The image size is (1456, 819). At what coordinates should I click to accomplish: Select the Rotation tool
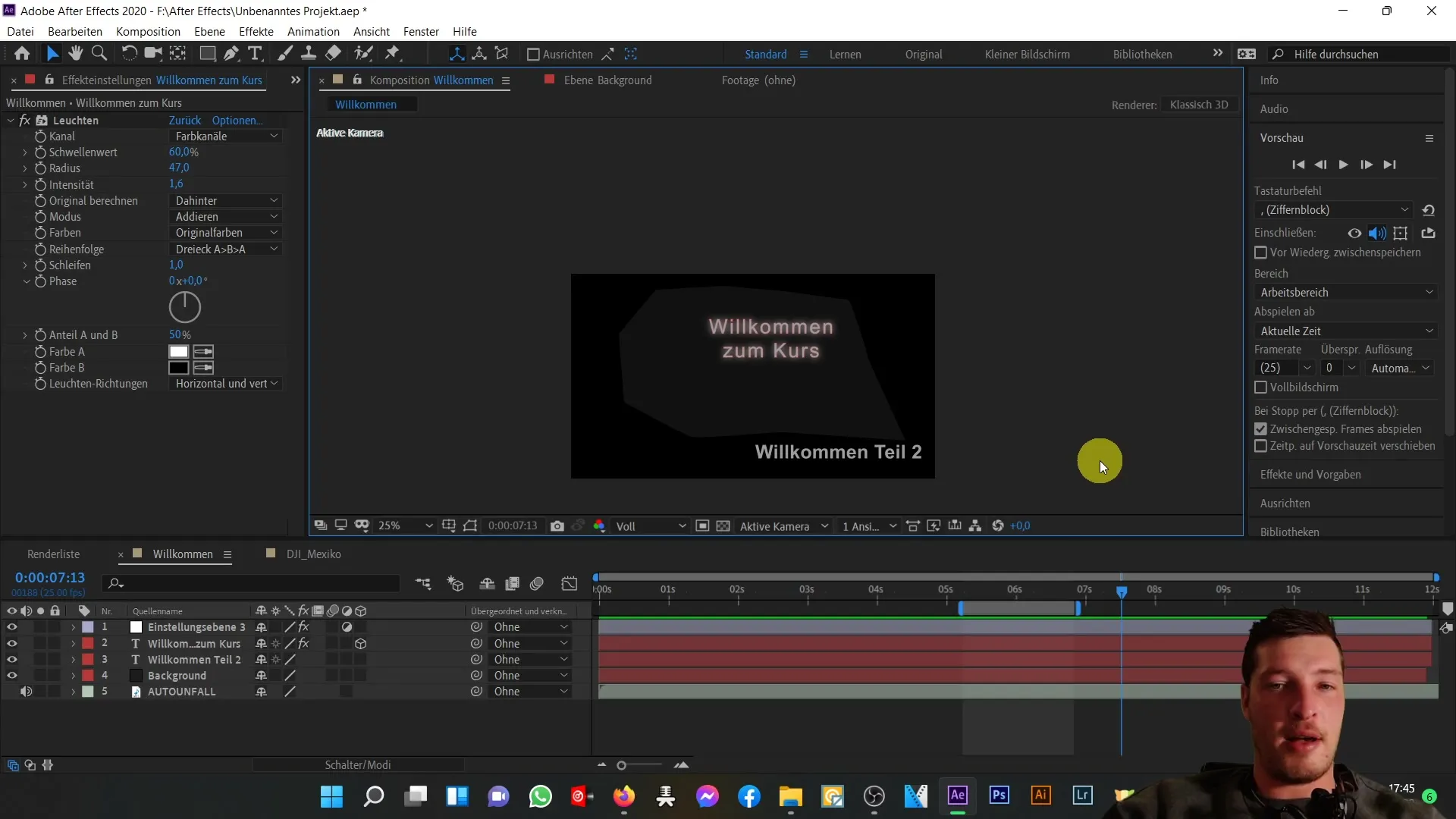[x=129, y=54]
